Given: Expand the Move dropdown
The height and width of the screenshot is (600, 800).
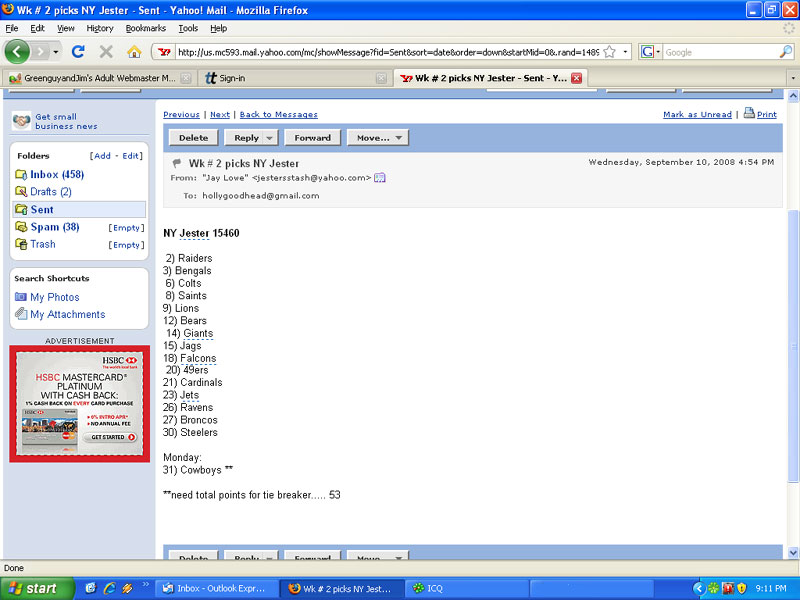Looking at the screenshot, I should pyautogui.click(x=378, y=138).
